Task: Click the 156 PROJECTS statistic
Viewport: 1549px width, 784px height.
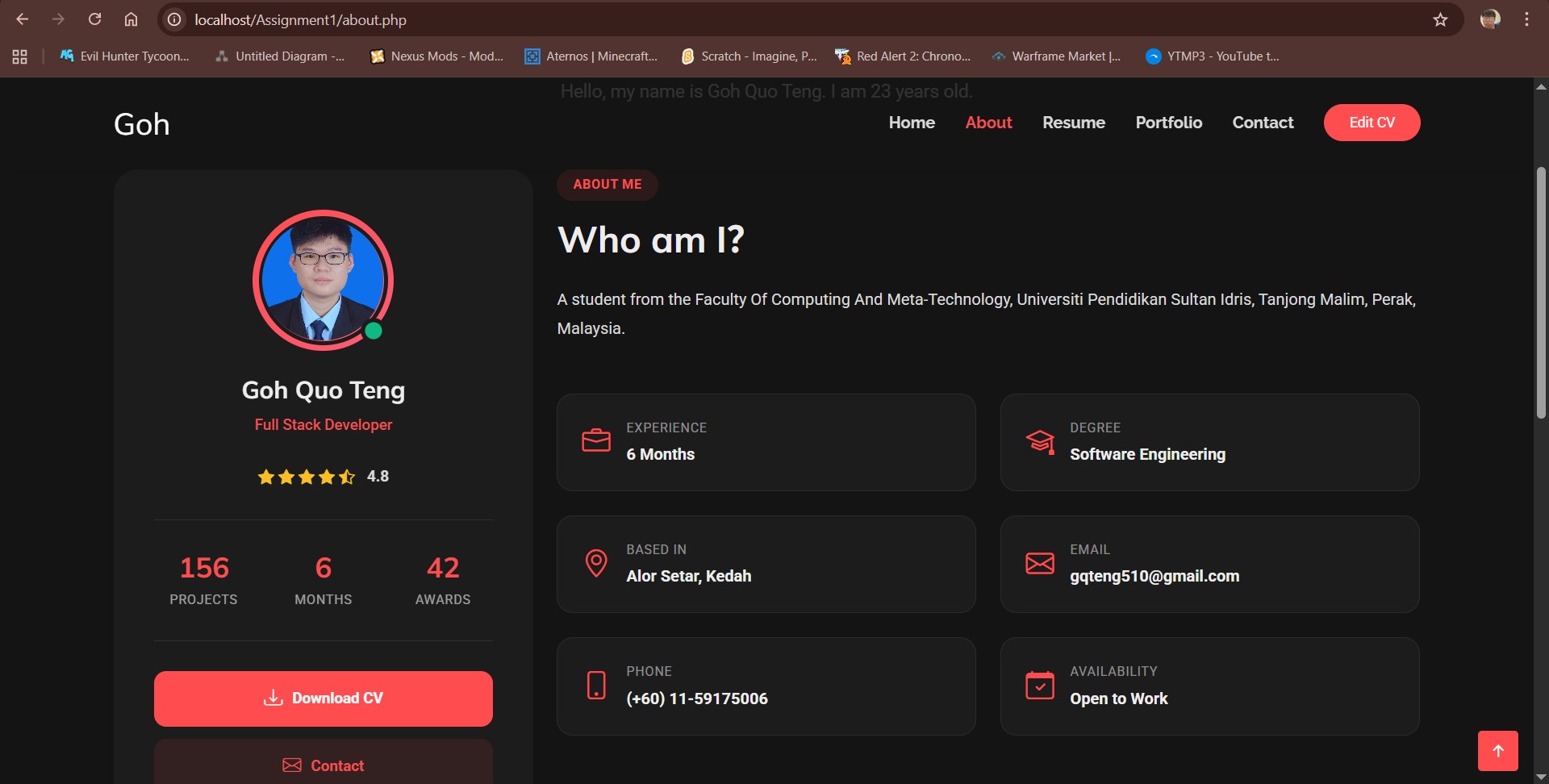Action: click(204, 580)
